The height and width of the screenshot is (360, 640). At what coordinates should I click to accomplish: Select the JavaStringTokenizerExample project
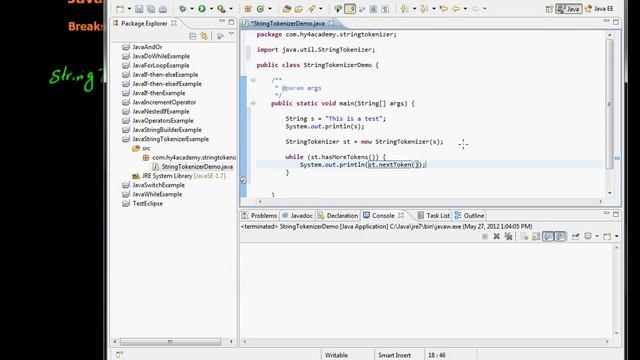pos(165,139)
